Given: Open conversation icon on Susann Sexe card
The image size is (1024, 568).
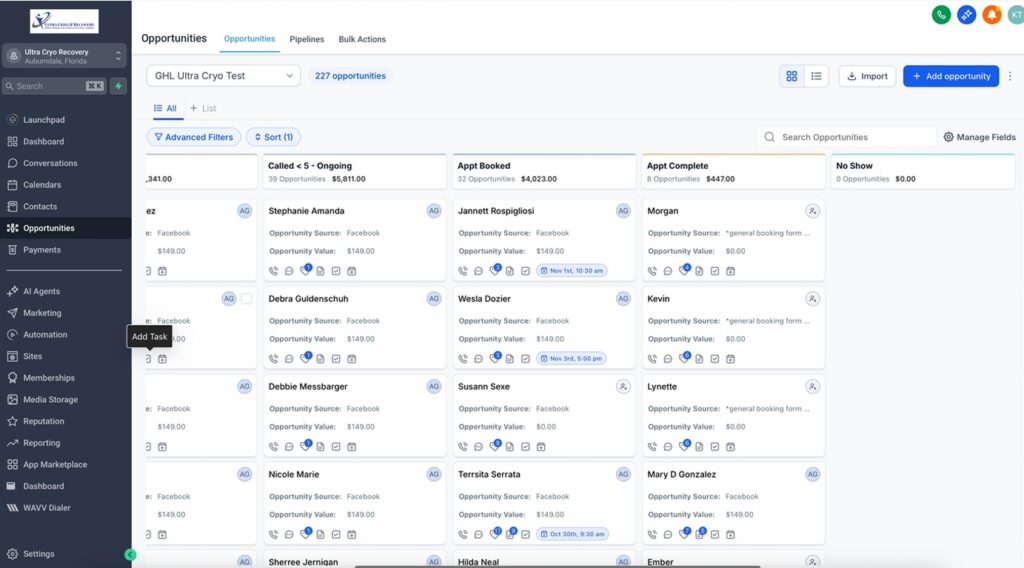Looking at the screenshot, I should (478, 447).
